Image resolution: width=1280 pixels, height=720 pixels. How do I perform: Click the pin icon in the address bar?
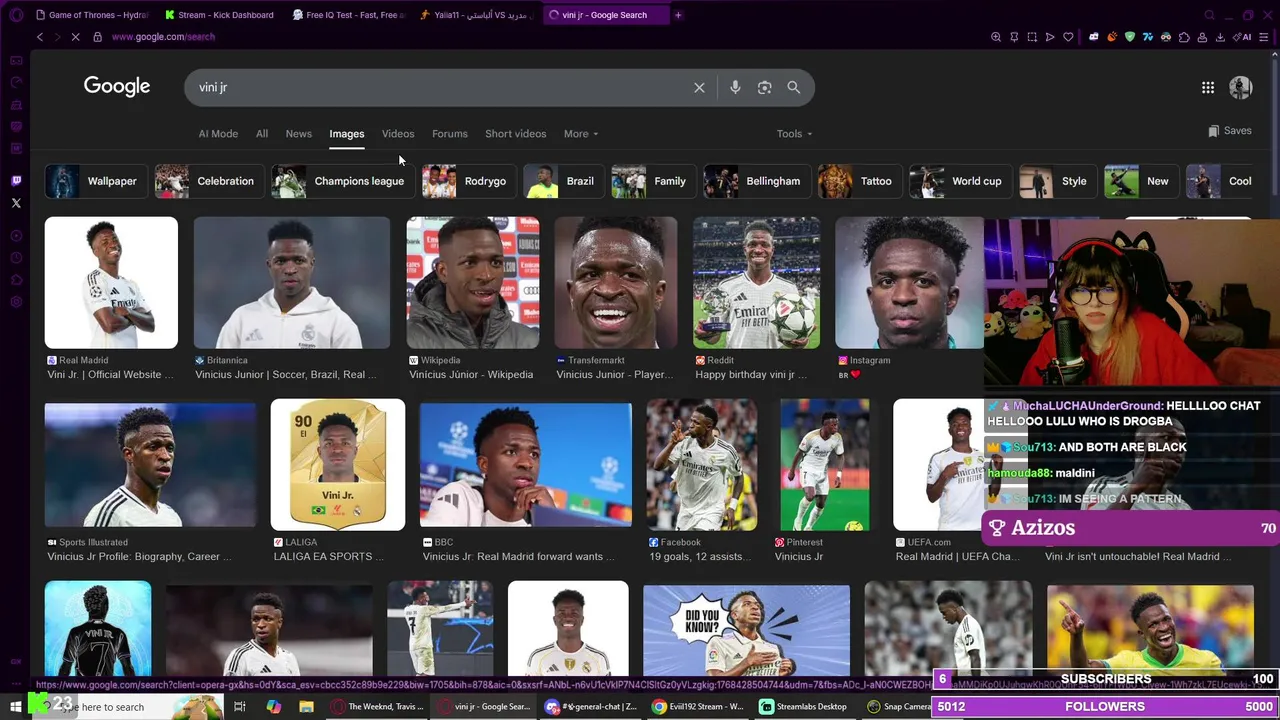click(x=1014, y=37)
